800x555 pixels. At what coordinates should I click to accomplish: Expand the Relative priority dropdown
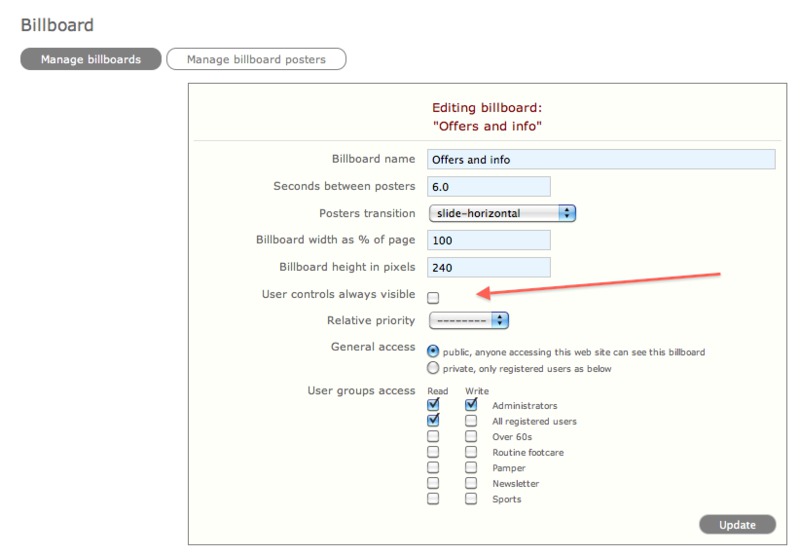tap(469, 321)
